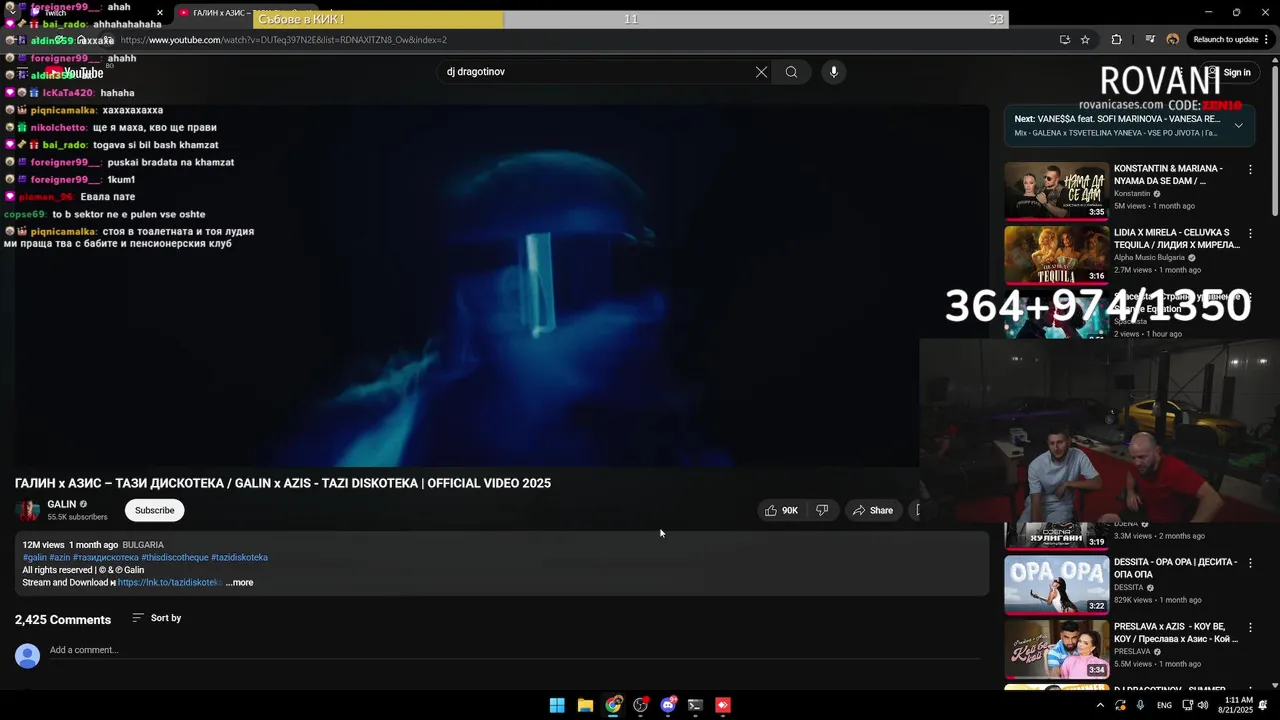Click the 12M views text
The image size is (1280, 720).
pyautogui.click(x=44, y=545)
